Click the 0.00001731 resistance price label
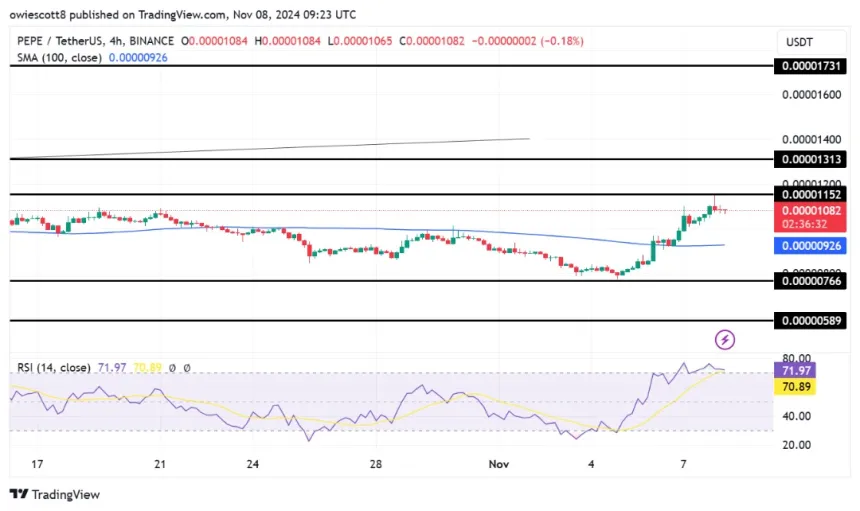 click(x=811, y=66)
